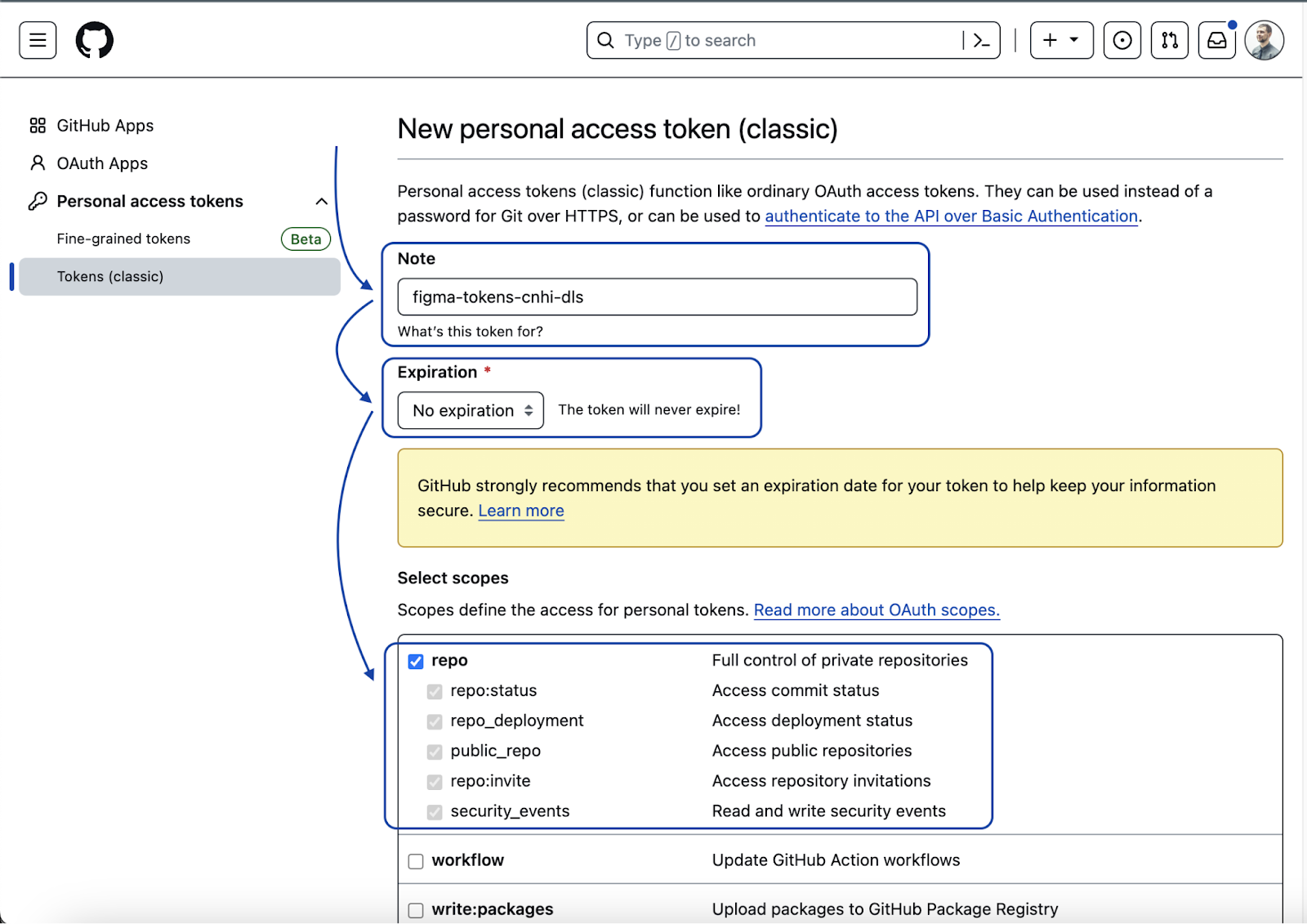Click 'Upload packages to GitHub Package Registry' text
The height and width of the screenshot is (924, 1307).
point(885,909)
